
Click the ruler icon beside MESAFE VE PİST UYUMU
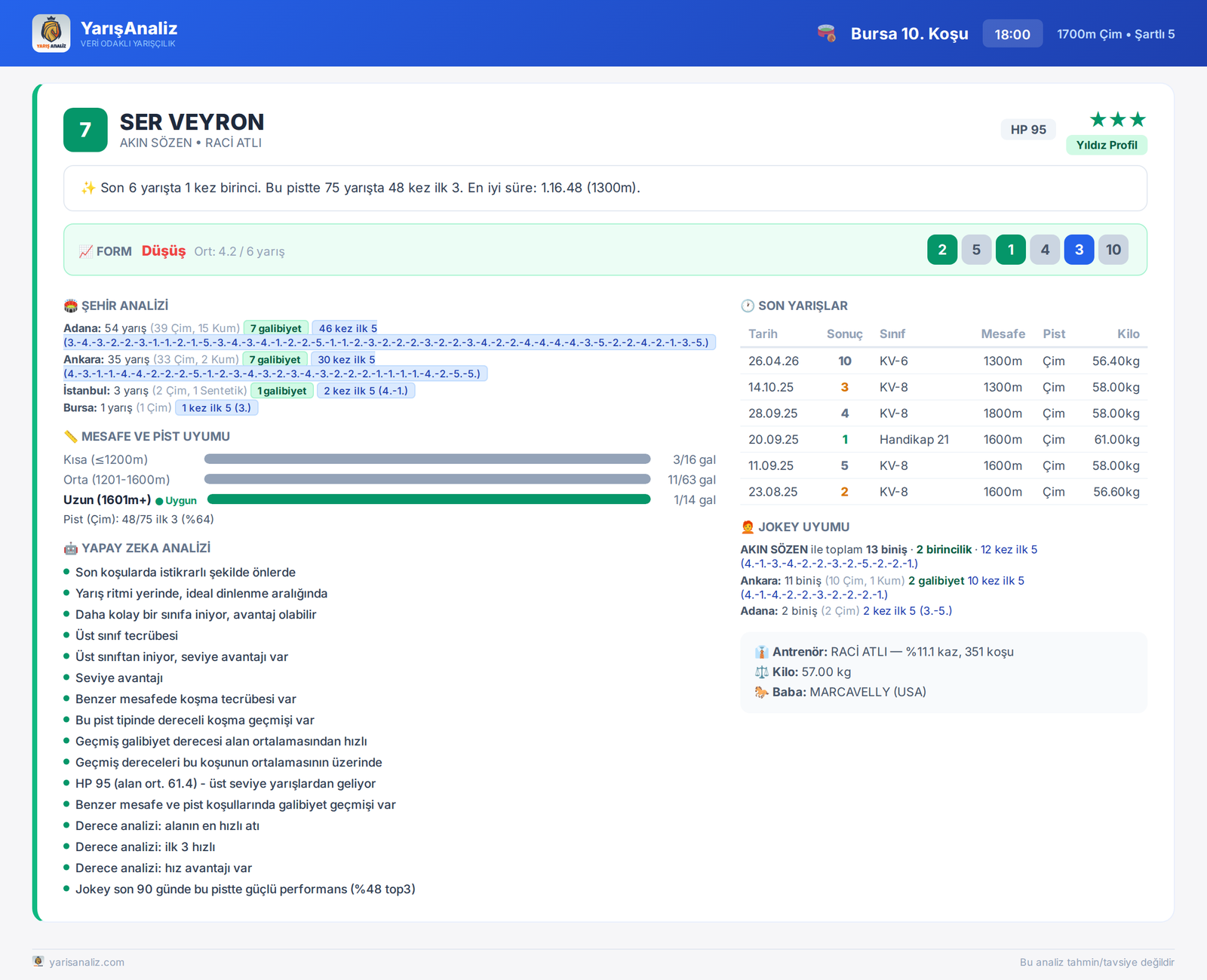pos(71,436)
